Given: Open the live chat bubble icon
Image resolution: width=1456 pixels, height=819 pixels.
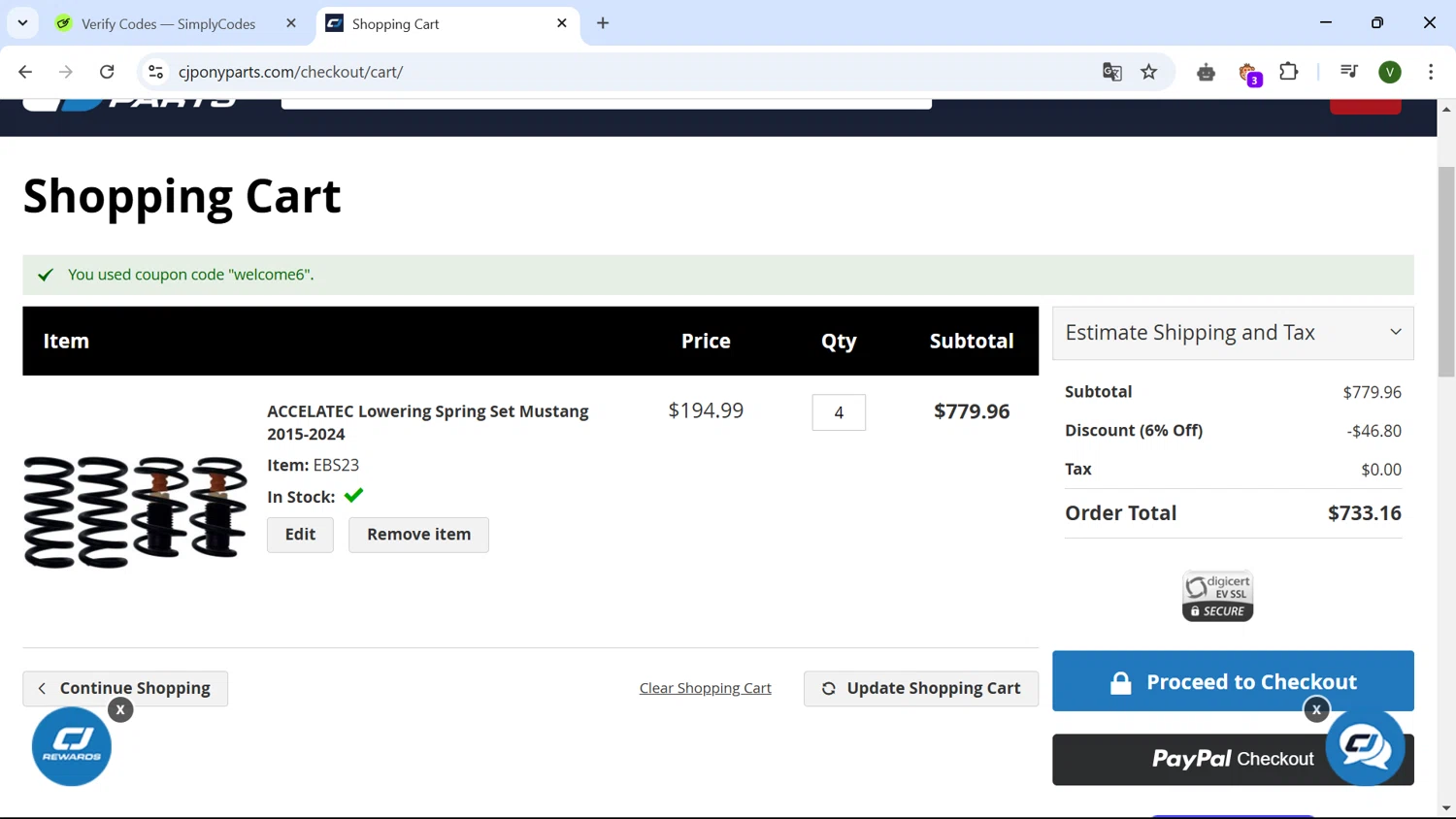Looking at the screenshot, I should click(x=1366, y=747).
